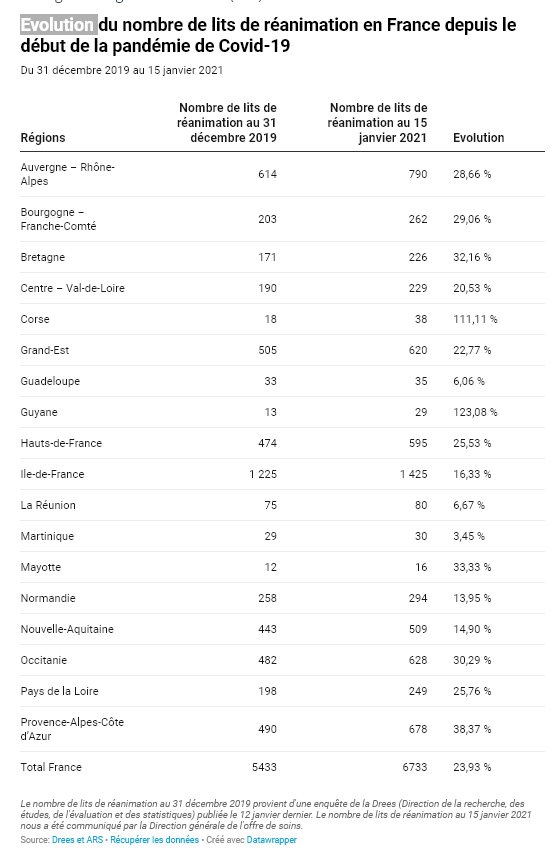Select the Provence-Alpes-Côte d'Azur region cell
The height and width of the screenshot is (852, 554).
(x=72, y=729)
